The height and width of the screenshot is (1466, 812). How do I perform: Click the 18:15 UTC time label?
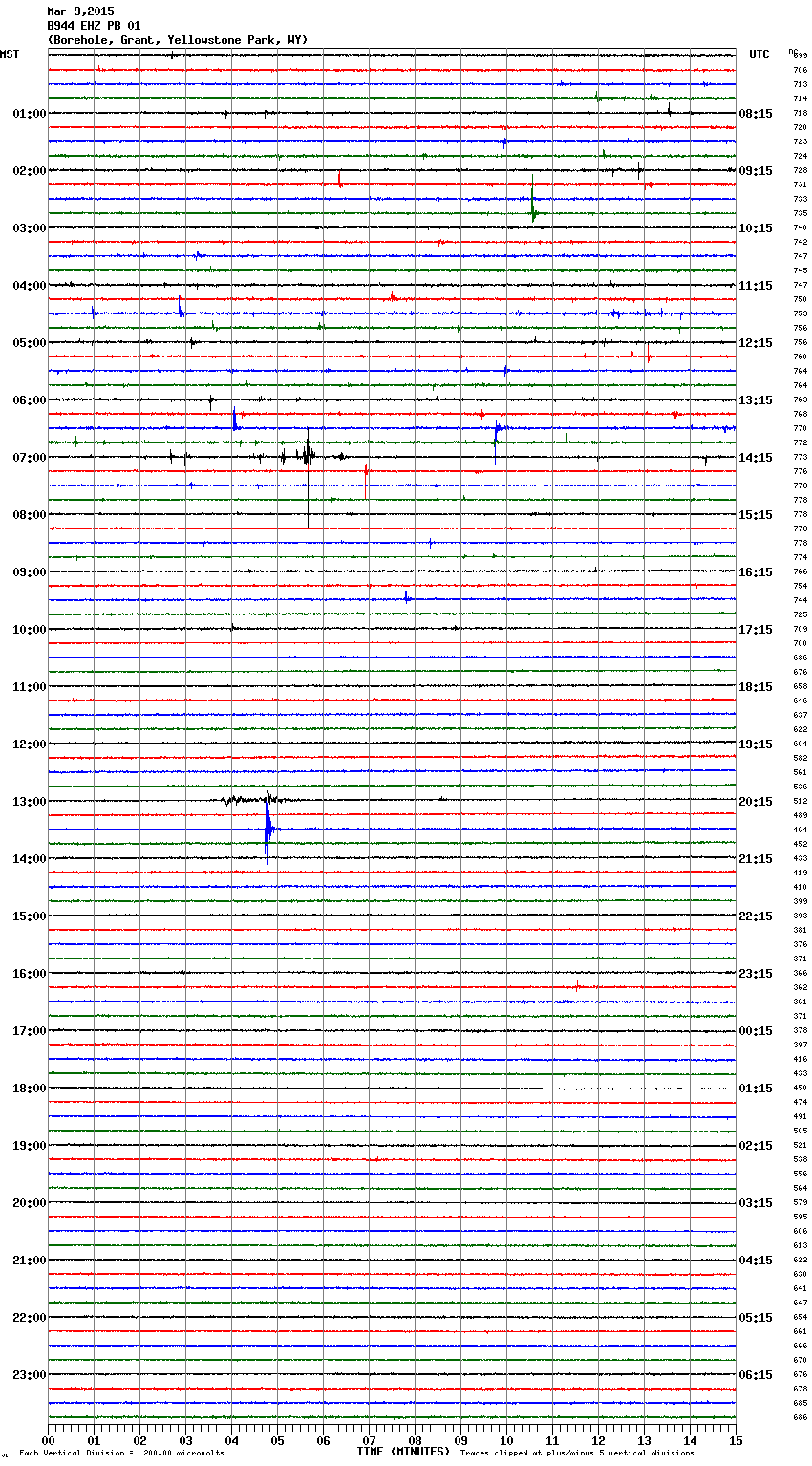click(x=756, y=687)
